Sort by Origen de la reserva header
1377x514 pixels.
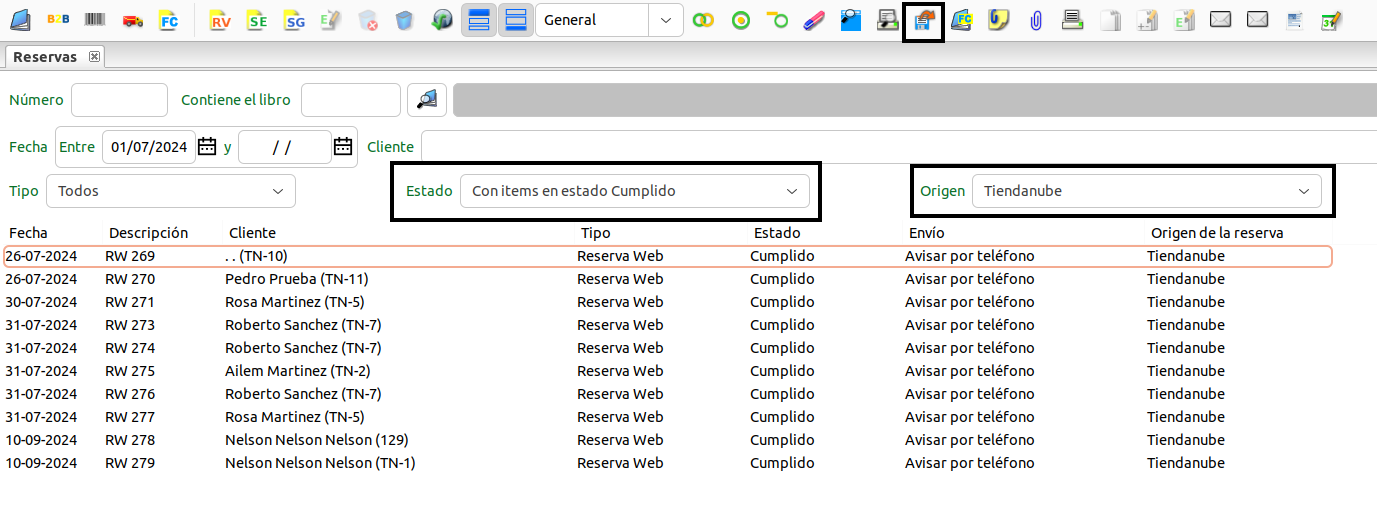point(1216,233)
